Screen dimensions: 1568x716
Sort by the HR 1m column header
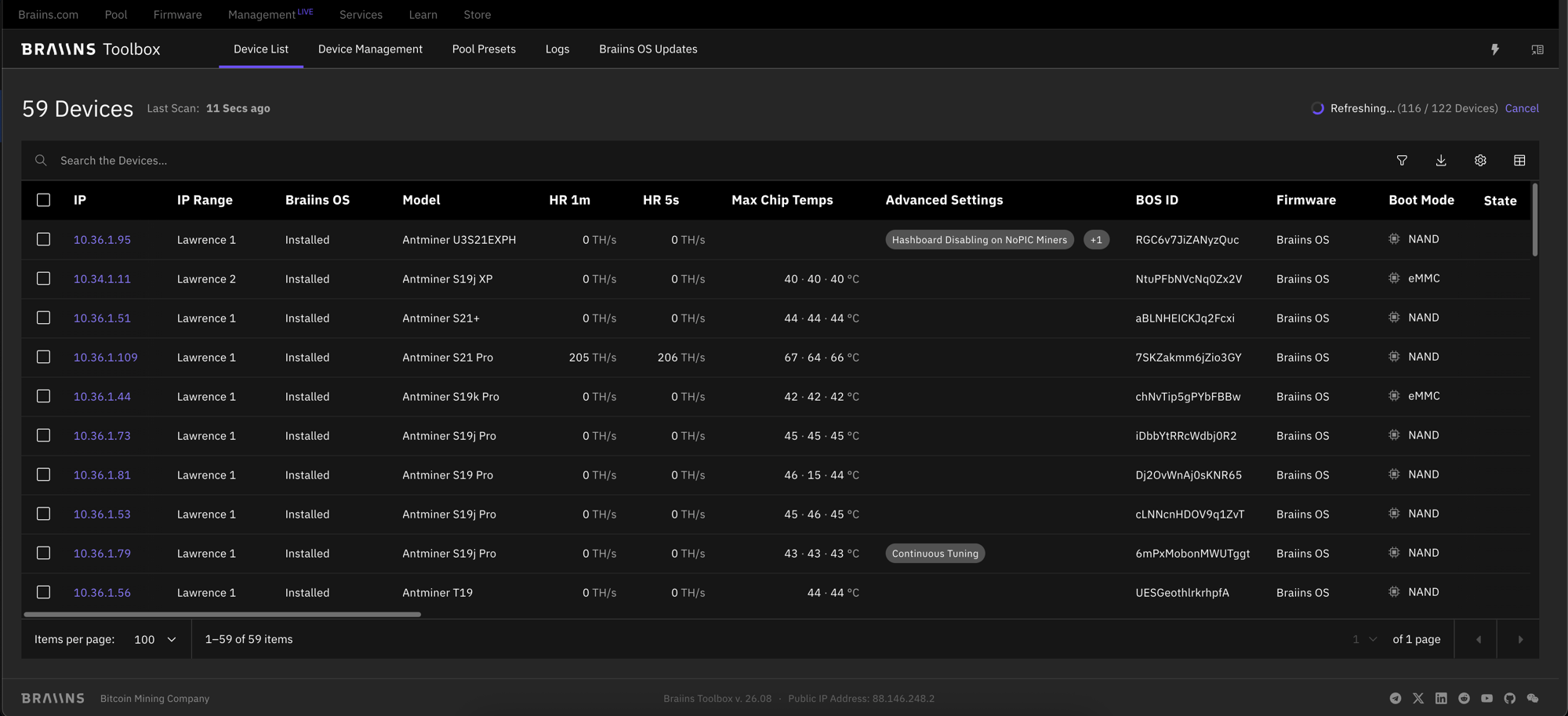pyautogui.click(x=570, y=200)
